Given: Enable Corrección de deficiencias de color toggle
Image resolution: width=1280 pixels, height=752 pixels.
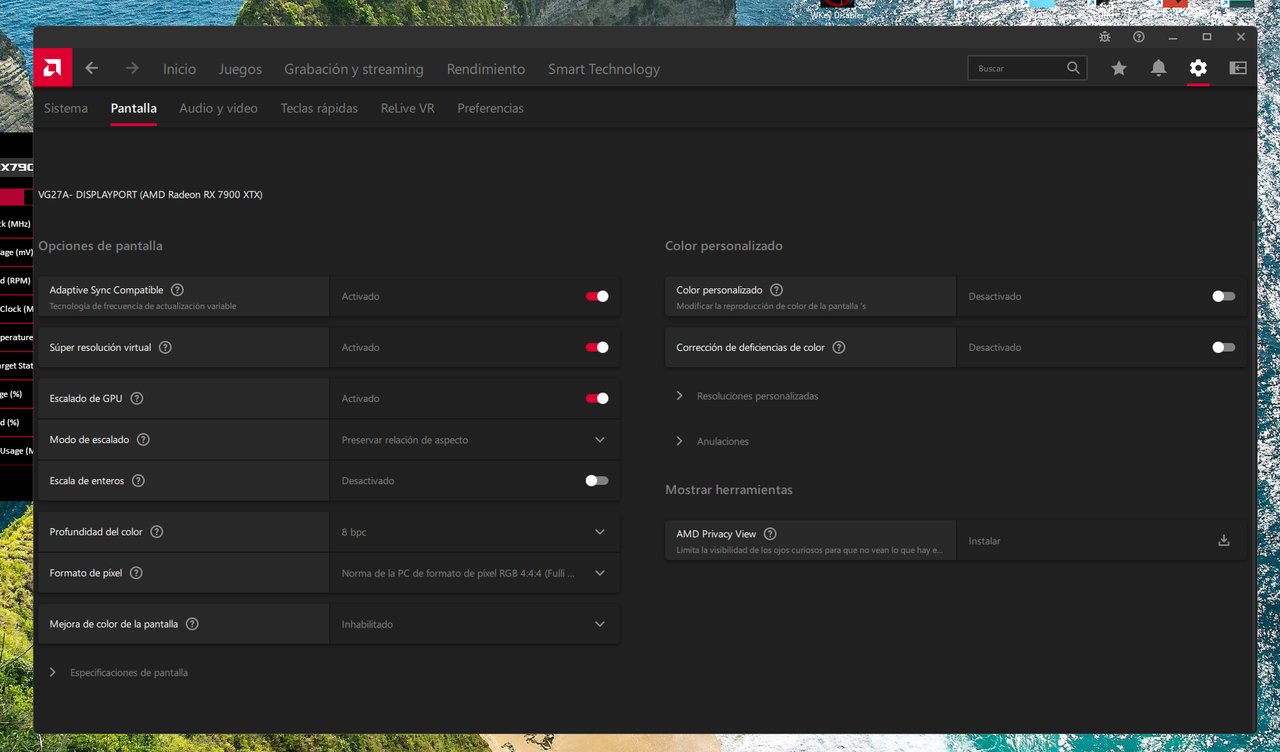Looking at the screenshot, I should [1224, 347].
